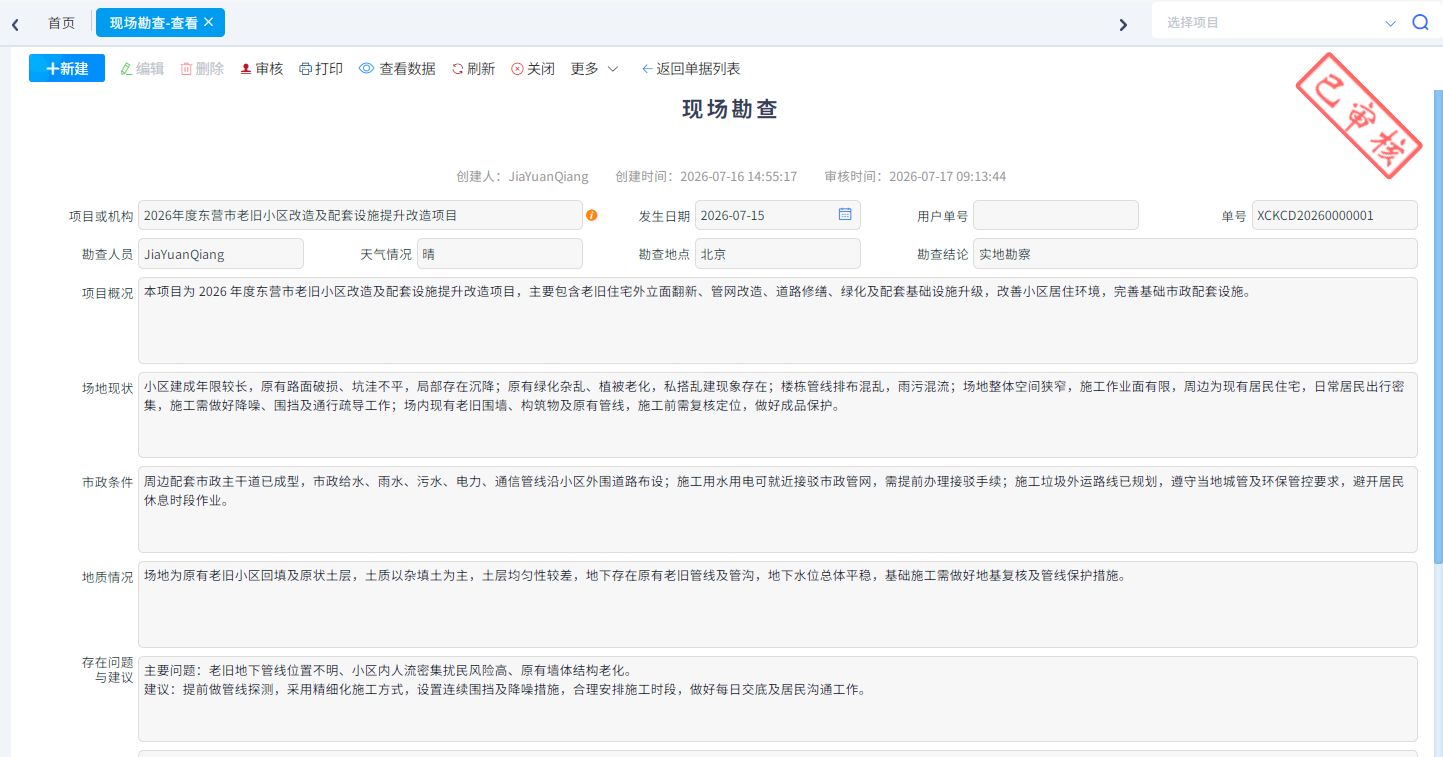
Task: Click the 勘查人员 field JiaYuanQiang
Action: (x=221, y=254)
